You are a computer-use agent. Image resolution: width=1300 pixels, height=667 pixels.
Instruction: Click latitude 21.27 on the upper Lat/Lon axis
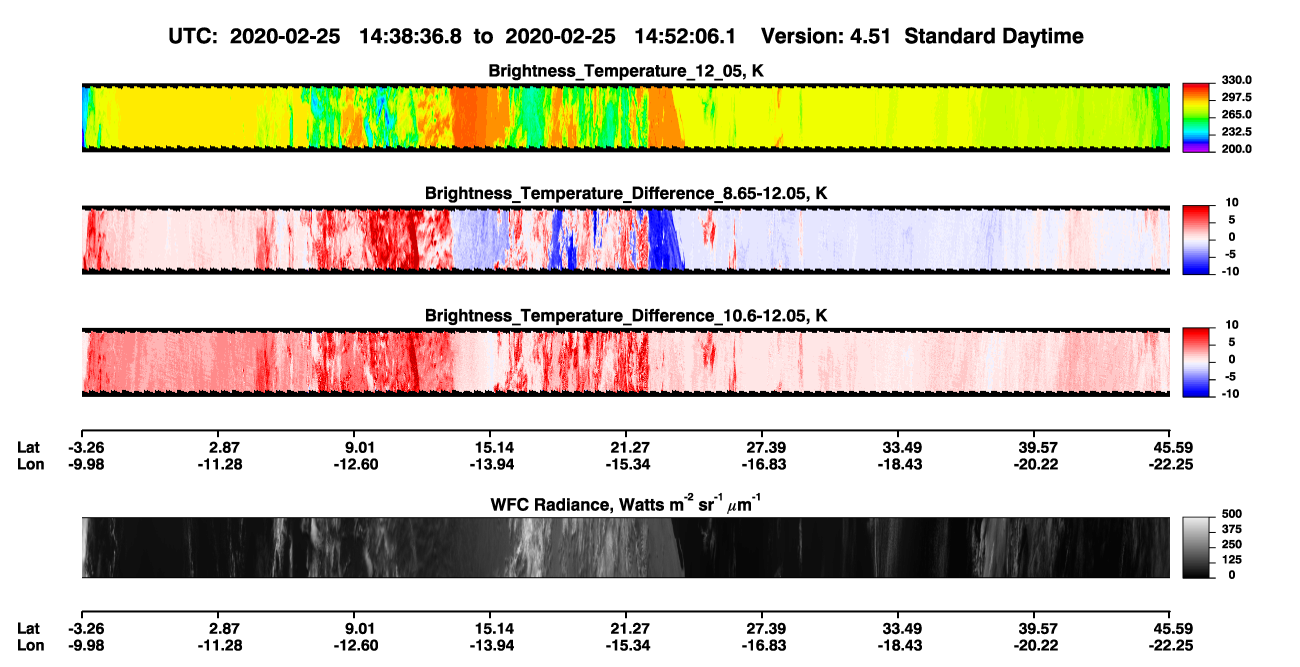coord(631,447)
